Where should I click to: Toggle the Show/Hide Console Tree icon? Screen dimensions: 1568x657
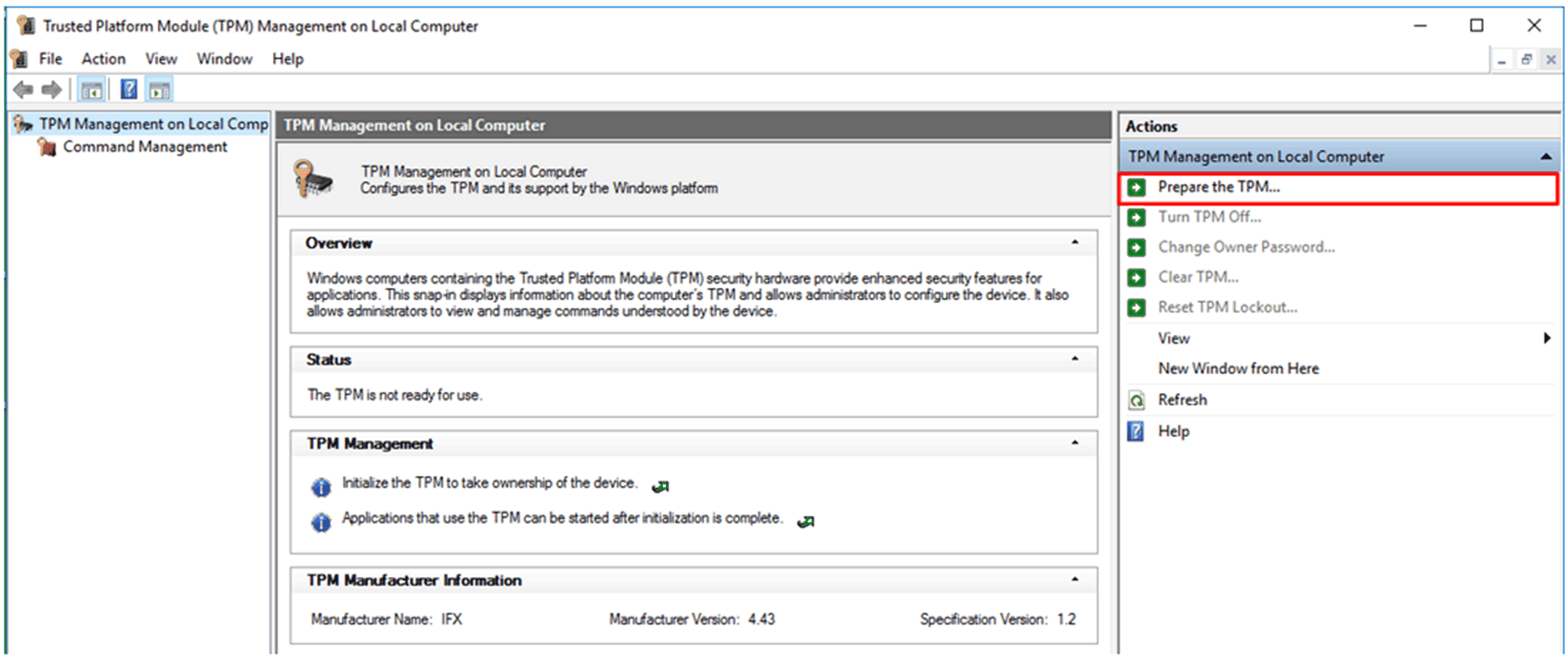(92, 90)
